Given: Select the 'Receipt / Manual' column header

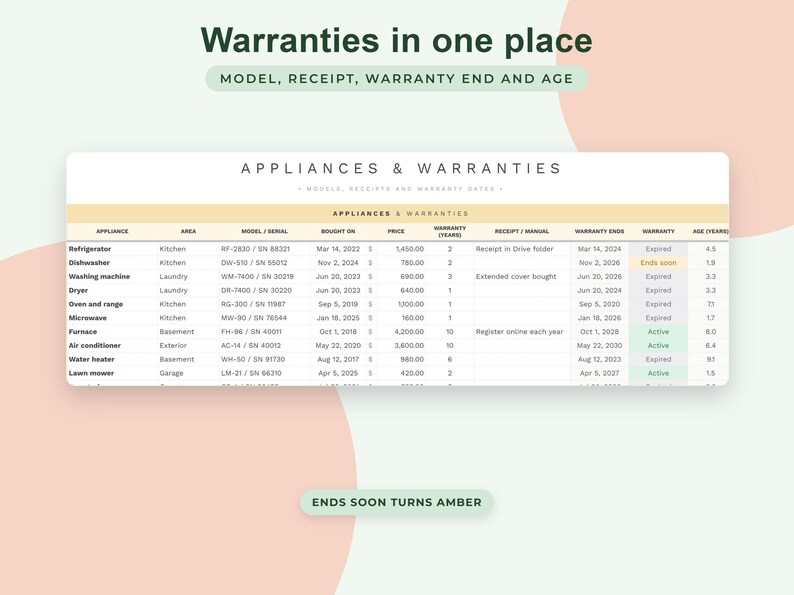Looking at the screenshot, I should click(522, 231).
